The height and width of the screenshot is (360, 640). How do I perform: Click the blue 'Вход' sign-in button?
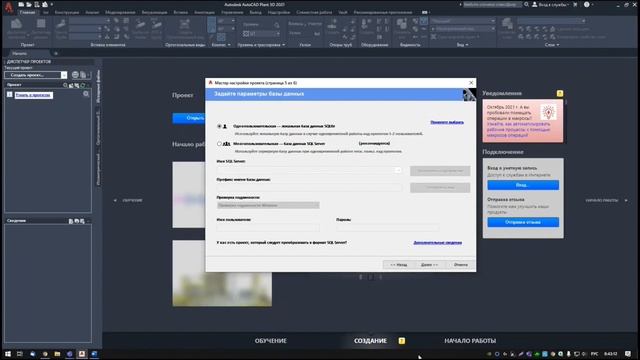523,185
